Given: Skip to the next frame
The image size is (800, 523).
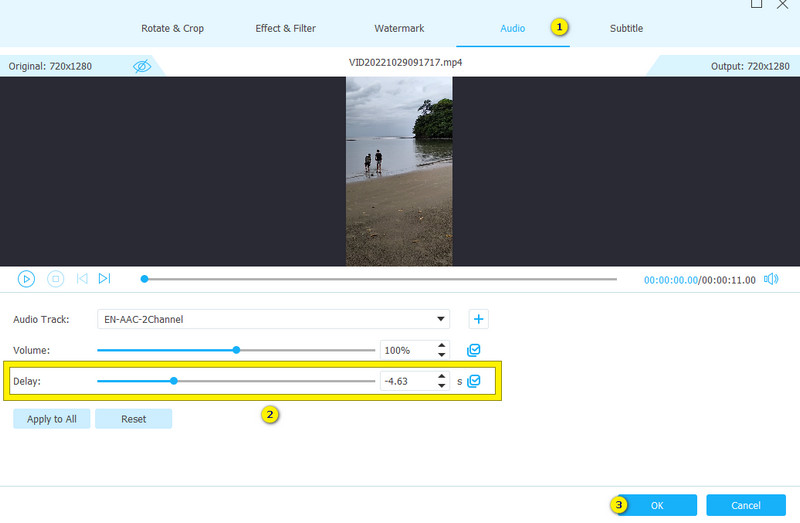Looking at the screenshot, I should pos(105,279).
